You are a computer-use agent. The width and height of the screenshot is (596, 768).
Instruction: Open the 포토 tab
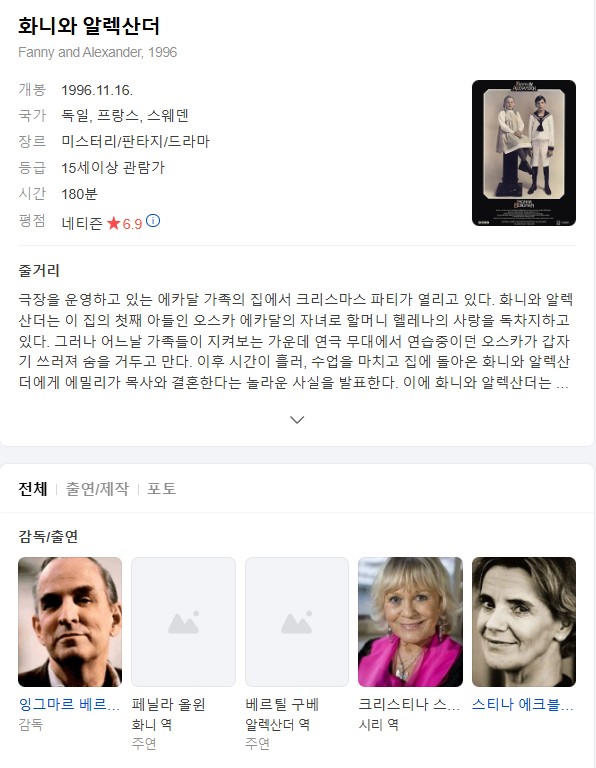(162, 489)
